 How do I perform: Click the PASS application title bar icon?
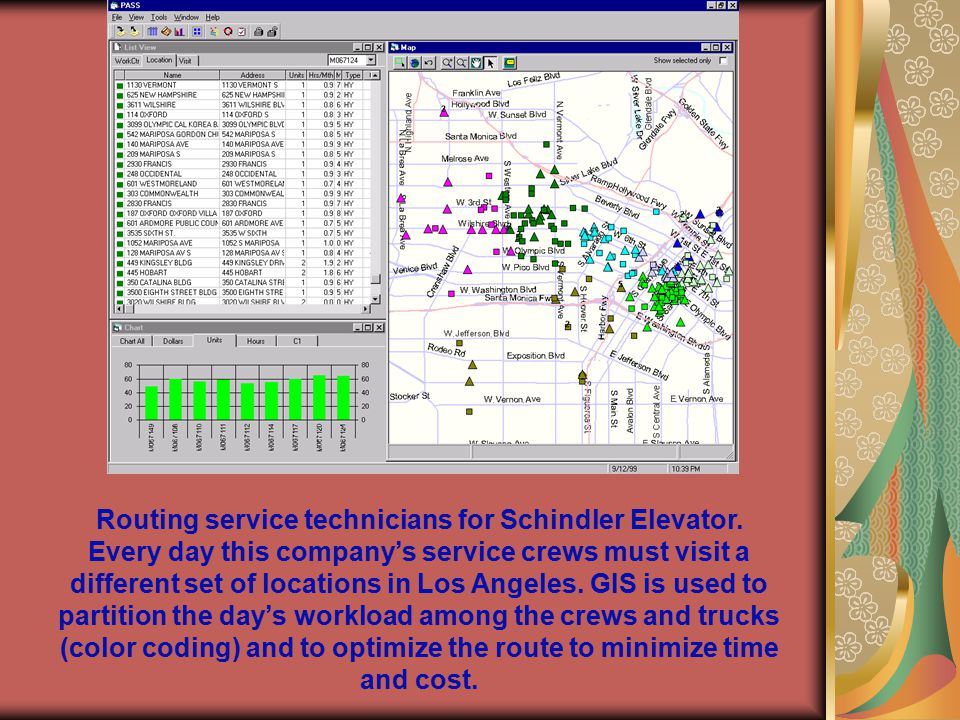coord(114,5)
